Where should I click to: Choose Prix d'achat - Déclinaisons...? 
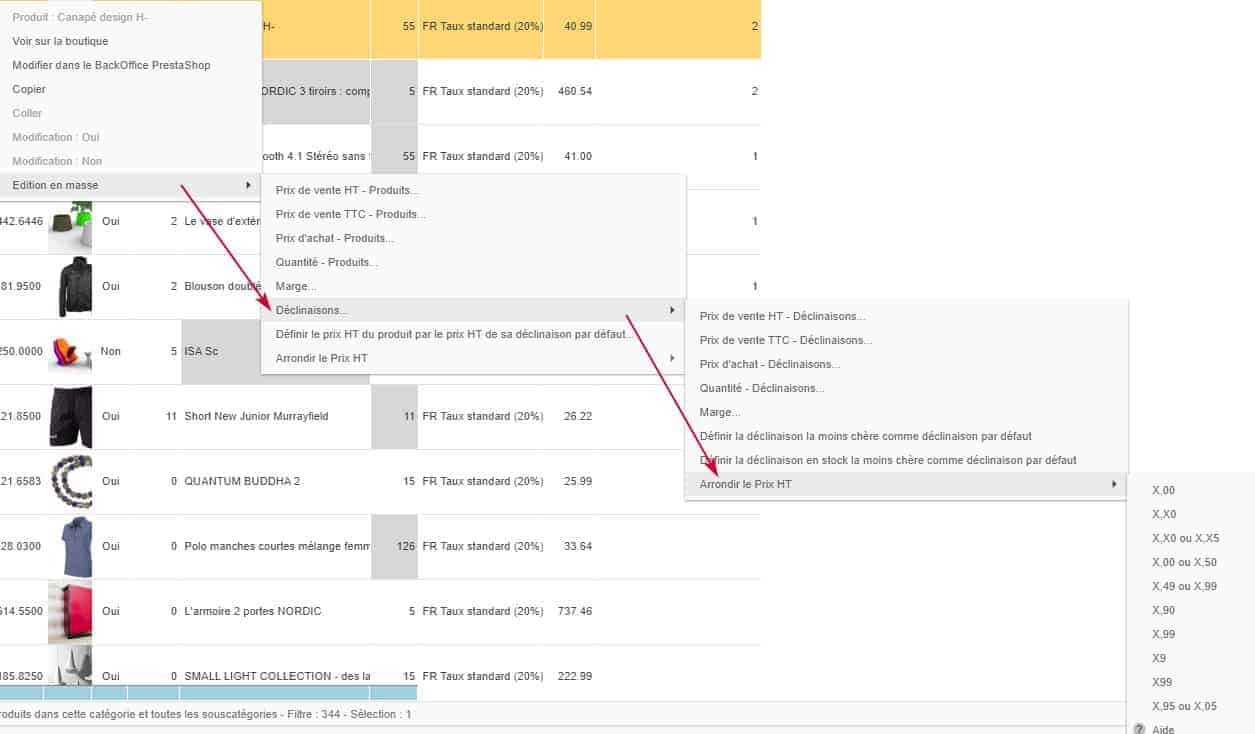[x=769, y=364]
